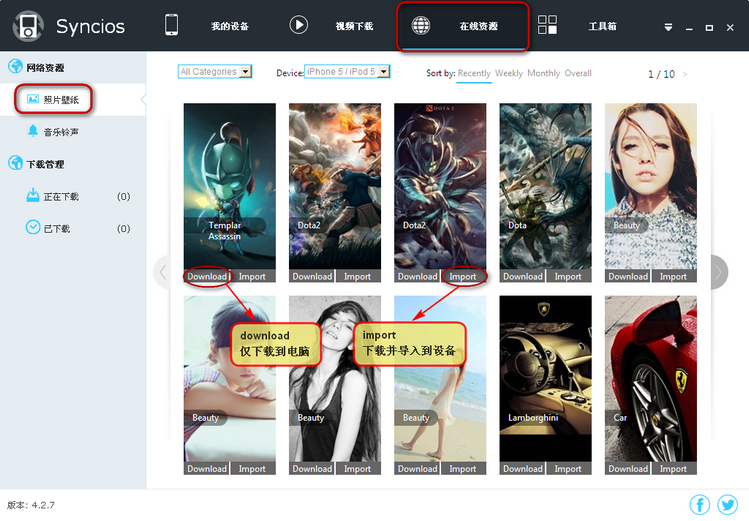Click the next wallpapers right arrow
This screenshot has height=521, width=749.
click(x=719, y=272)
